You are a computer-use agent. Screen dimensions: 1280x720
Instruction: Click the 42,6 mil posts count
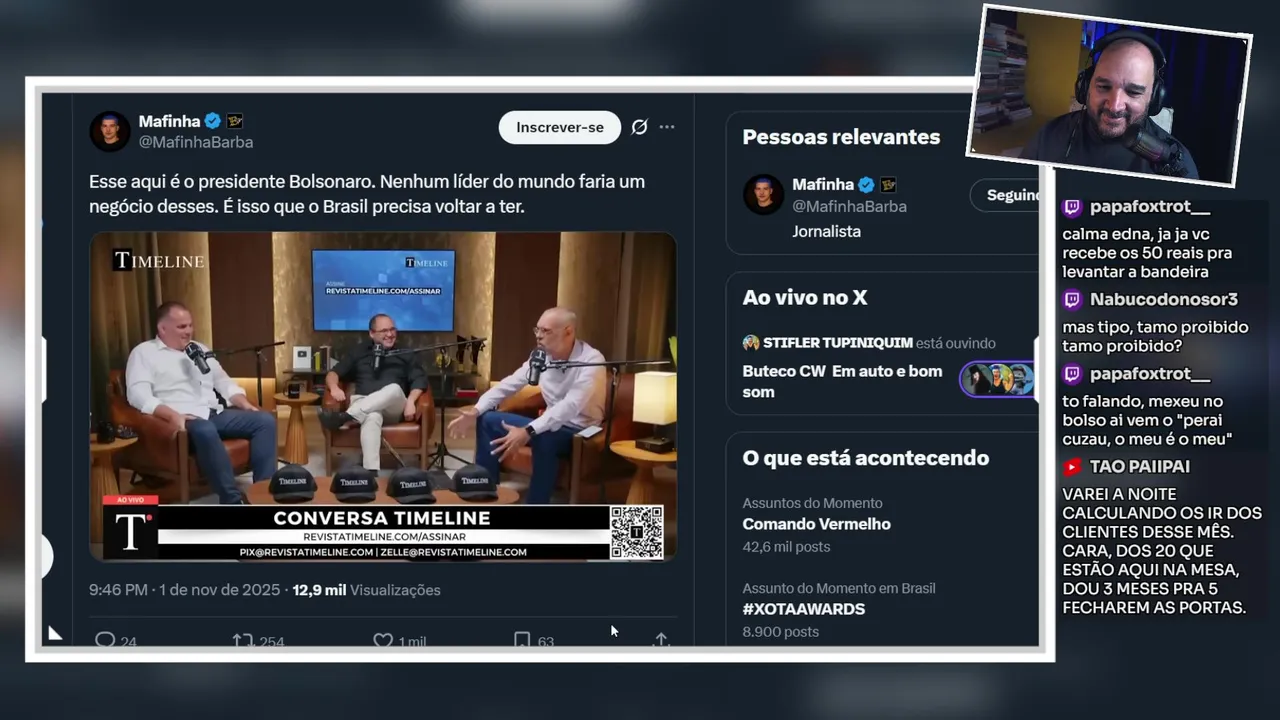coord(786,547)
